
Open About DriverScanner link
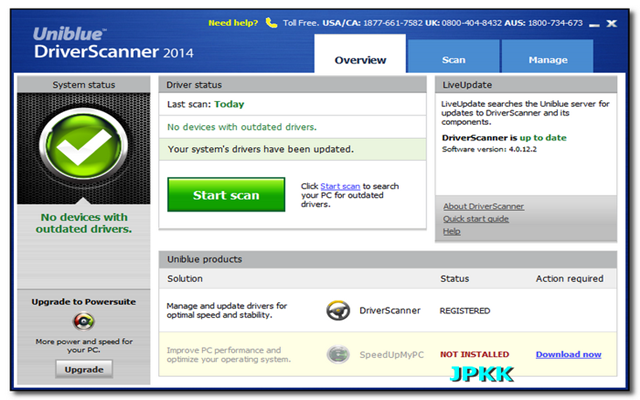(483, 206)
